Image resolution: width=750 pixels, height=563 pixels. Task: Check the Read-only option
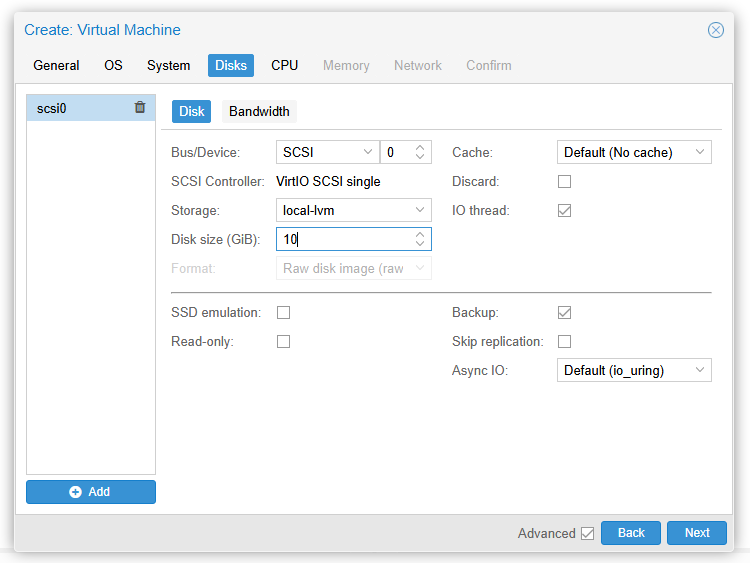pos(283,342)
